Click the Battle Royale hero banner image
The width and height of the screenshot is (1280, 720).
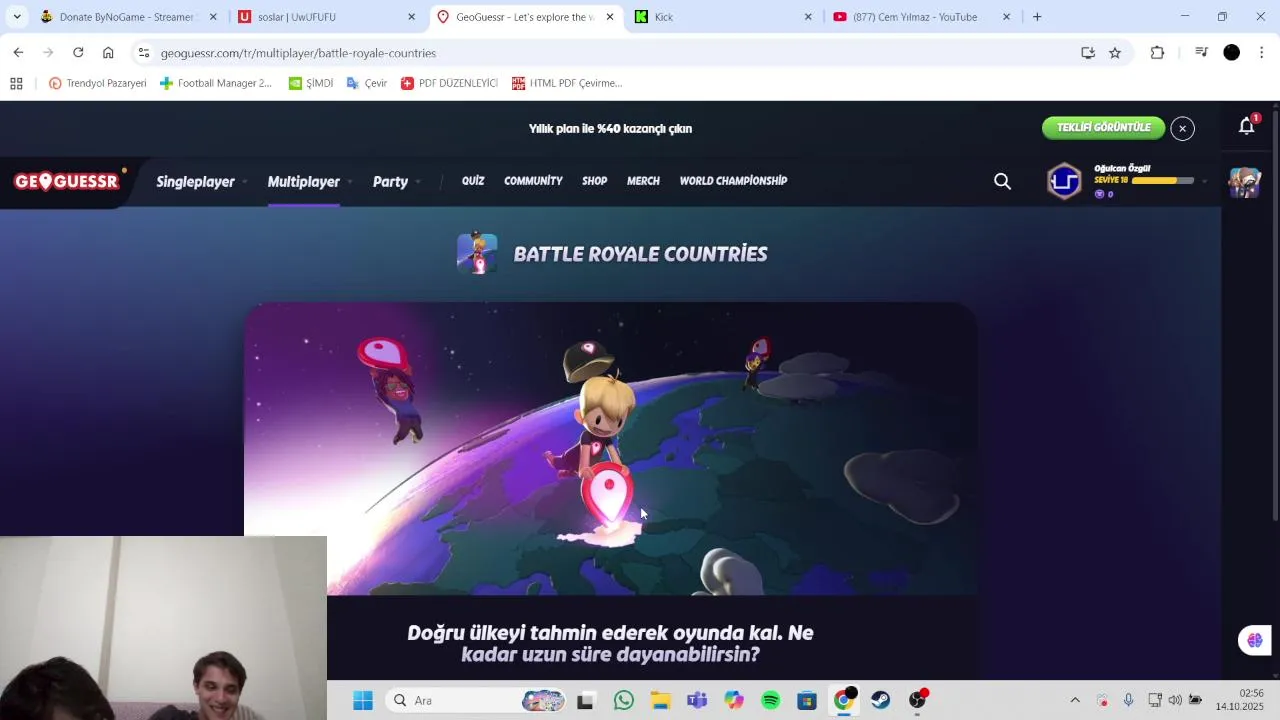click(610, 449)
